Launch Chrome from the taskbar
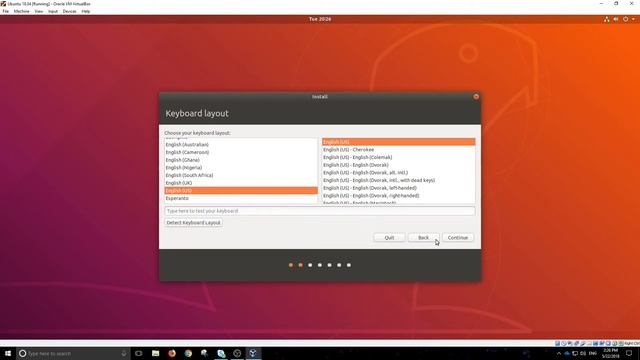The height and width of the screenshot is (360, 640). pos(188,353)
